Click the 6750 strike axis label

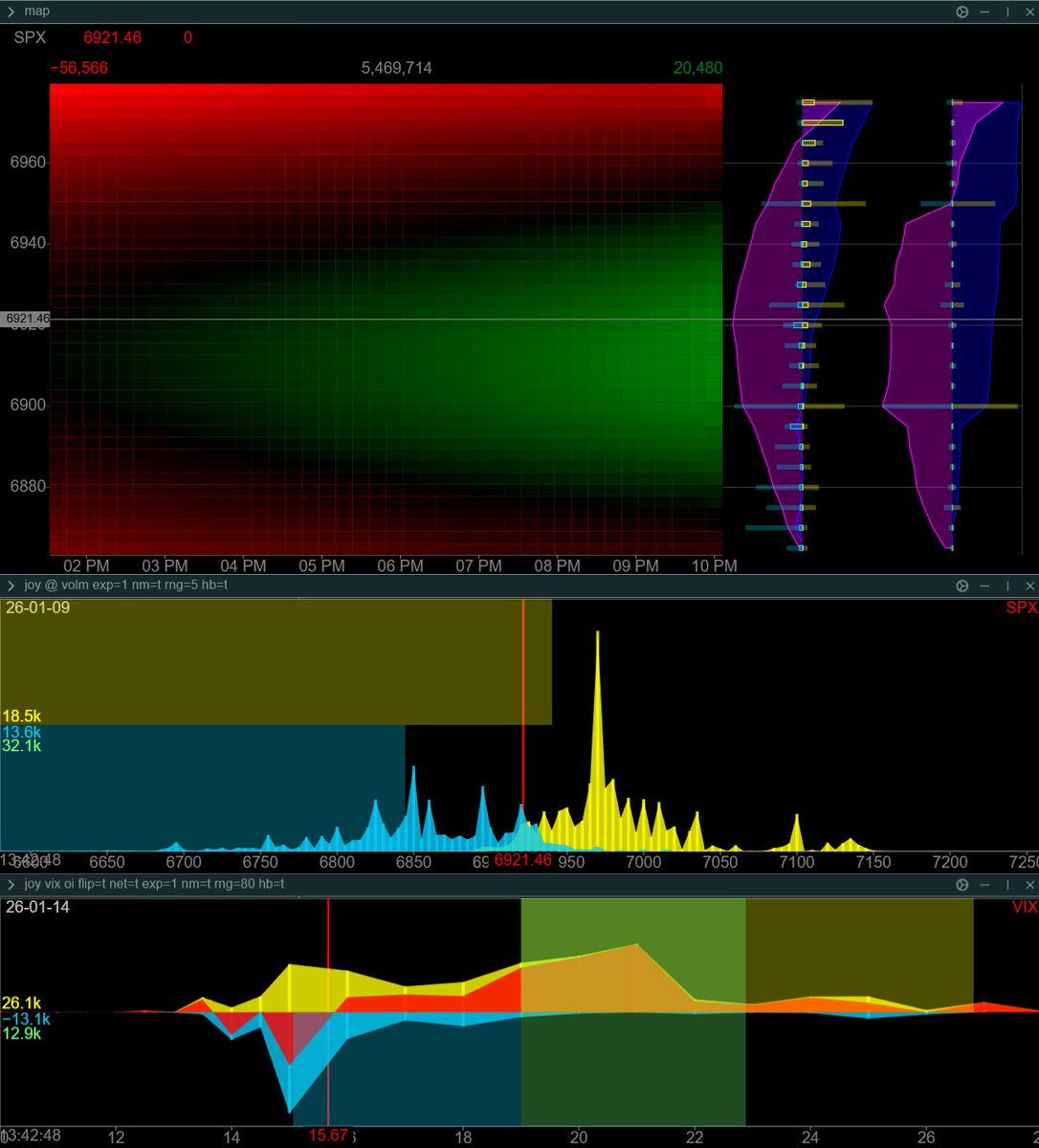point(259,861)
